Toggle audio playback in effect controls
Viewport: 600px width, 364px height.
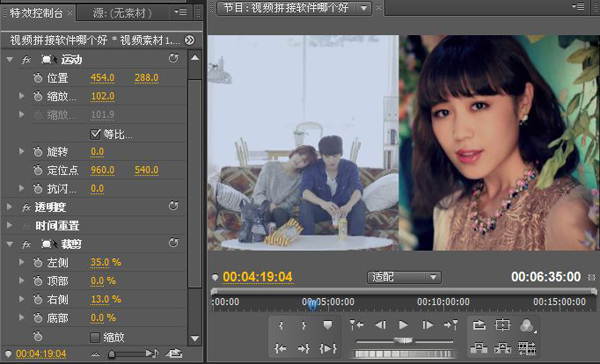click(152, 353)
